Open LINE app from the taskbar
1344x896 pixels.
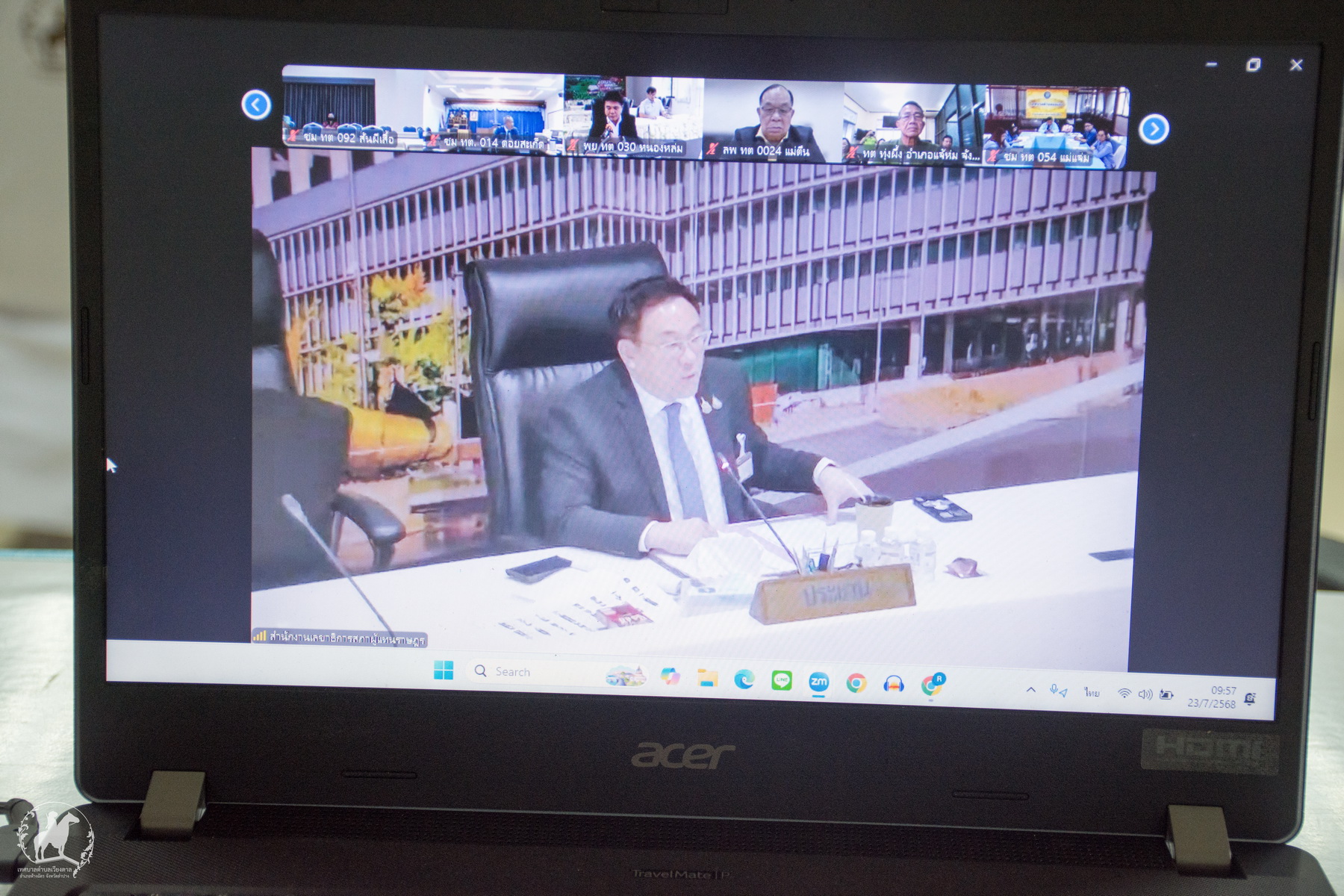(782, 680)
